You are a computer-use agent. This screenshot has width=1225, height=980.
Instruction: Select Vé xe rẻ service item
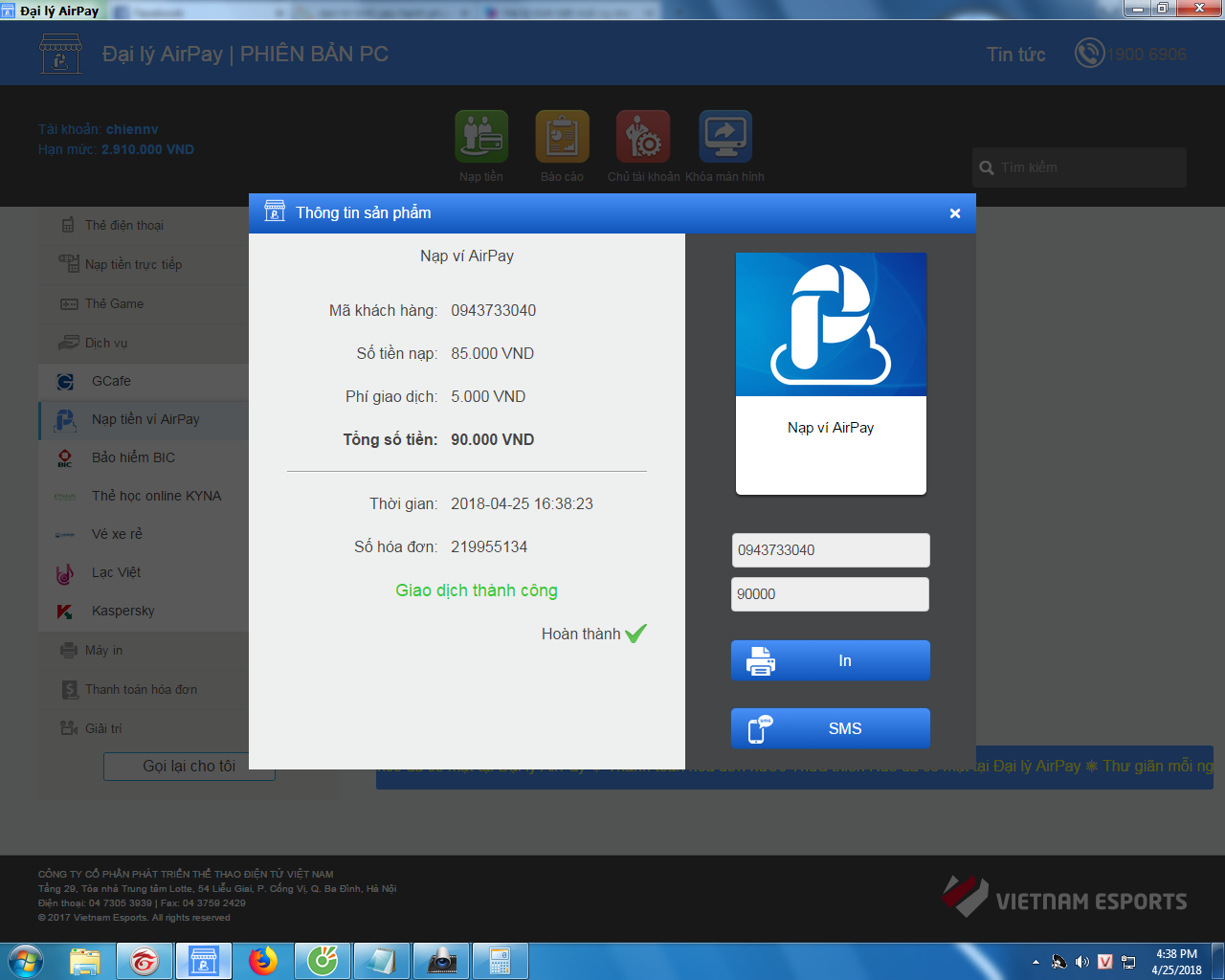coord(144,534)
